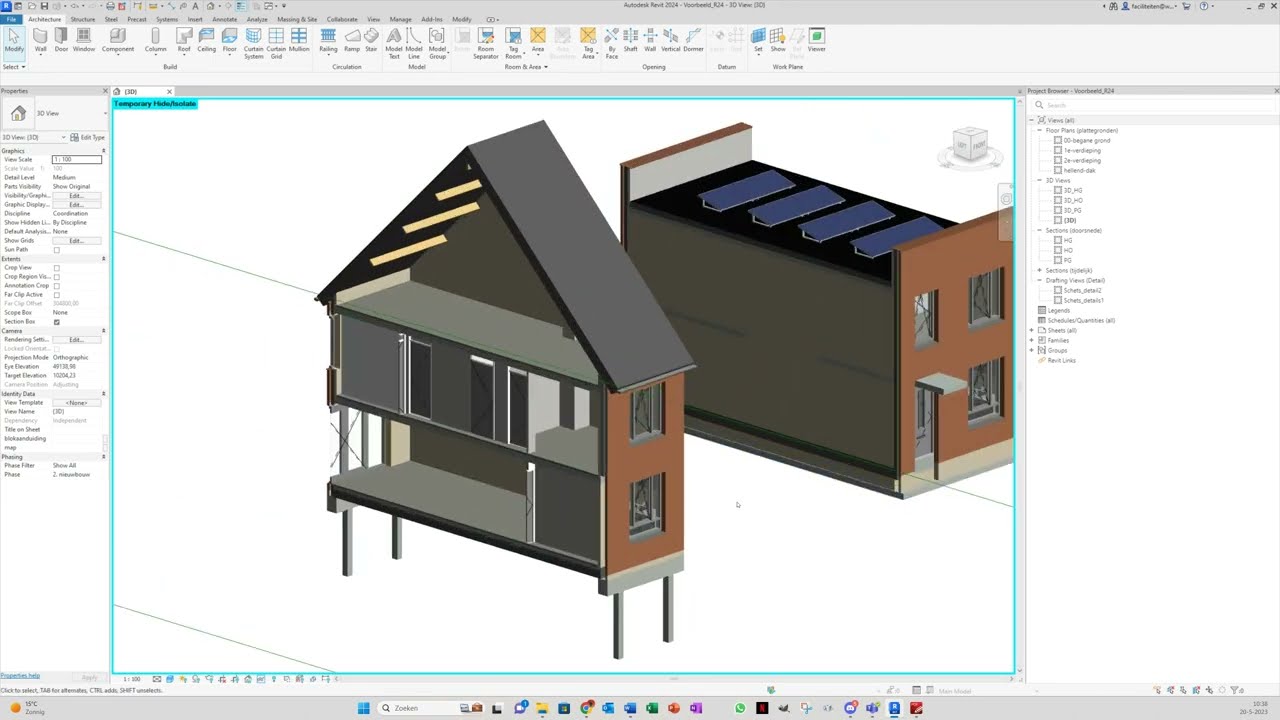Uncheck the Section Box checkbox

tap(56, 322)
